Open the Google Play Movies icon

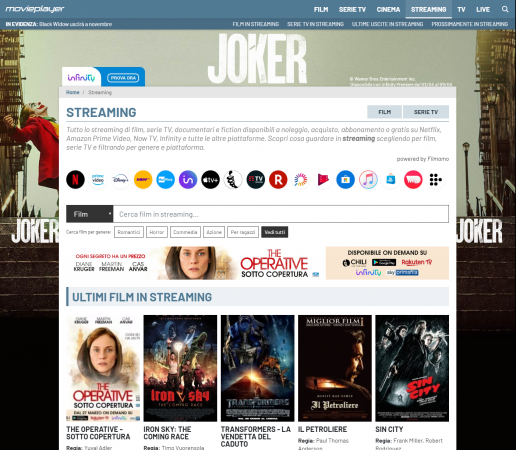323,180
